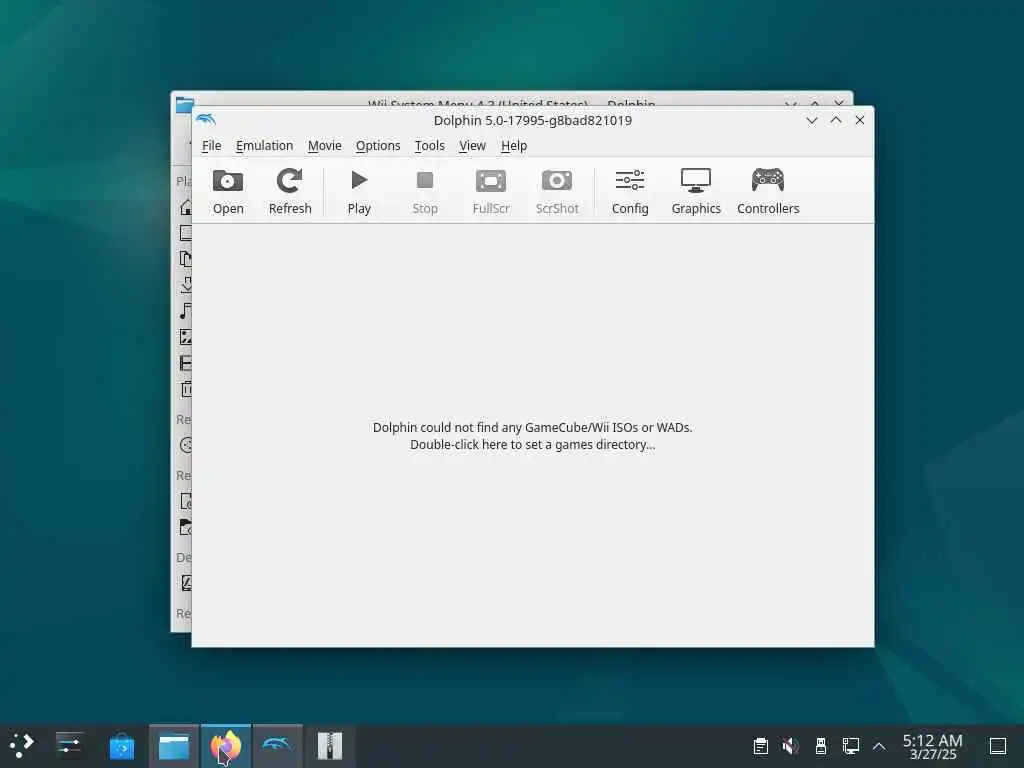Image resolution: width=1024 pixels, height=768 pixels.
Task: Open the clock showing 5:12 AM
Action: click(x=933, y=746)
